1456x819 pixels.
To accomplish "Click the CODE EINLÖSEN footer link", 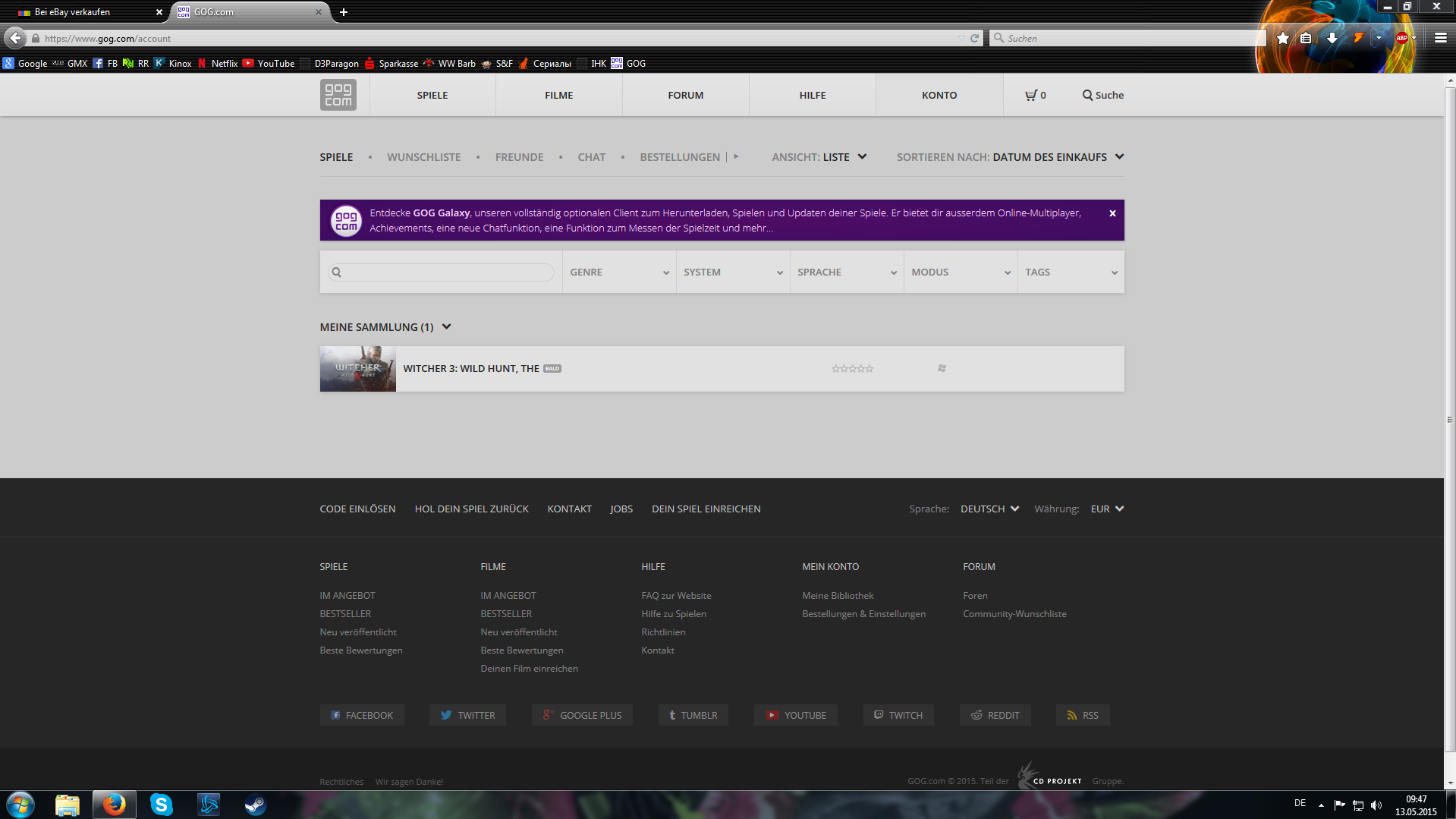I will (x=357, y=509).
